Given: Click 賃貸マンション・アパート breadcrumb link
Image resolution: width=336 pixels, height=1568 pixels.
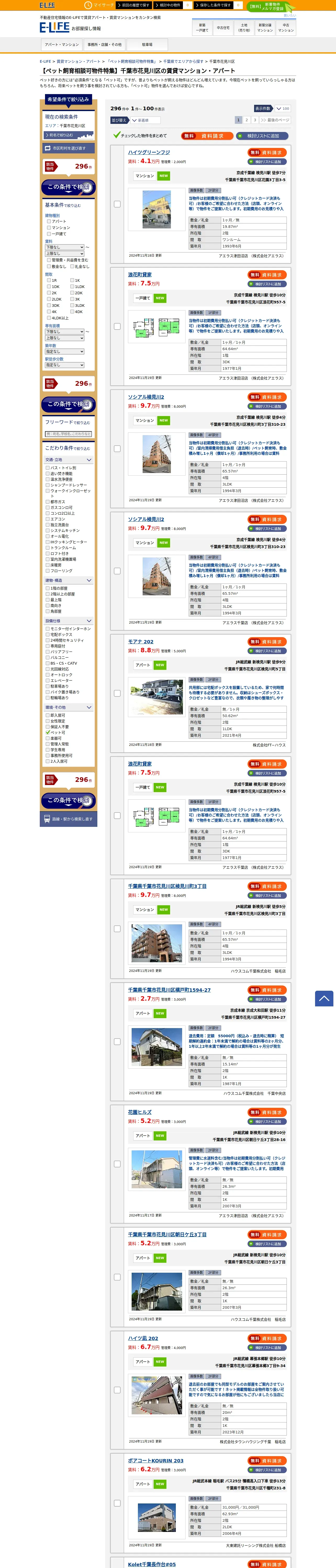Looking at the screenshot, I should 79,61.
